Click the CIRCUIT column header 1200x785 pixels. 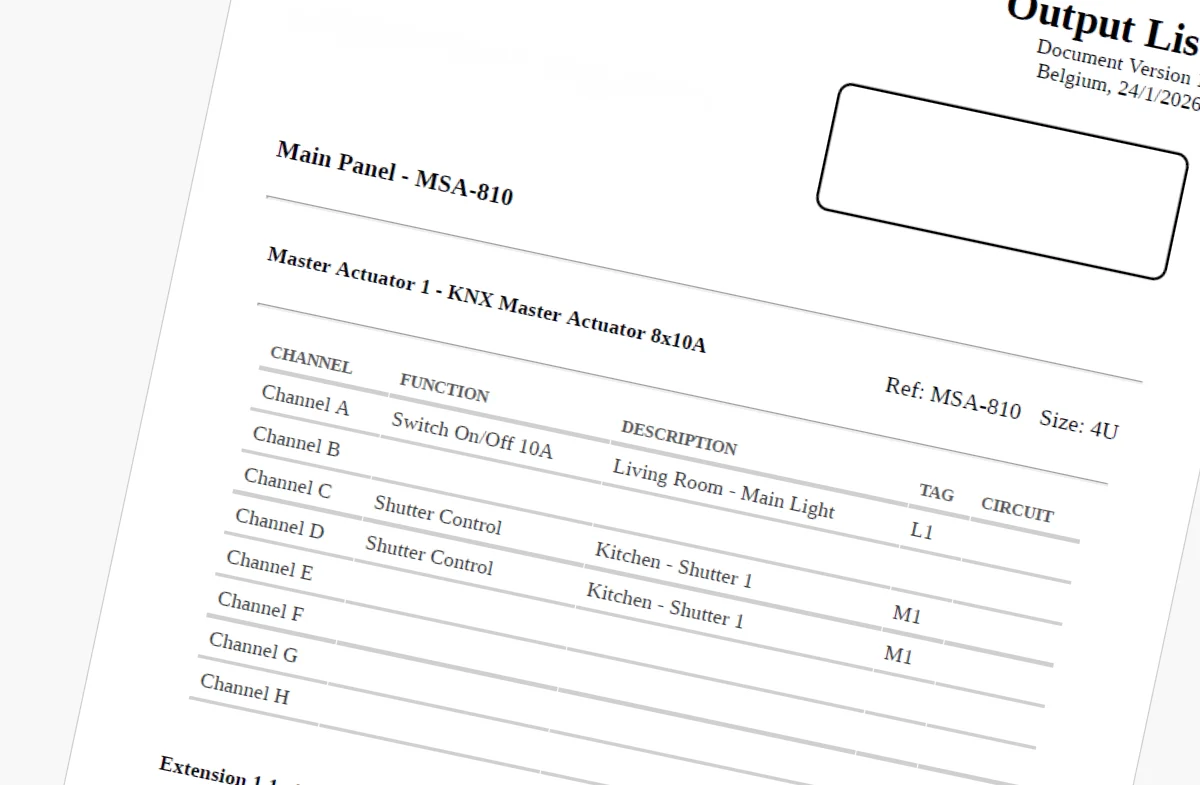pyautogui.click(x=1016, y=509)
